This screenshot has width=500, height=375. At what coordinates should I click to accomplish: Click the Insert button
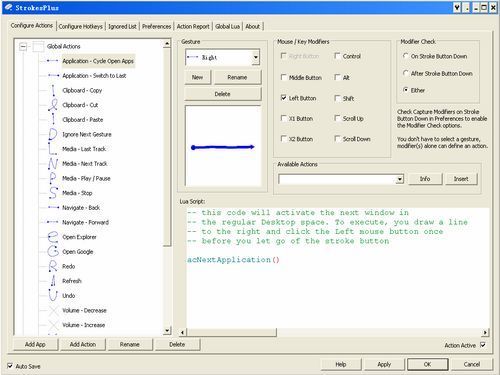(461, 179)
